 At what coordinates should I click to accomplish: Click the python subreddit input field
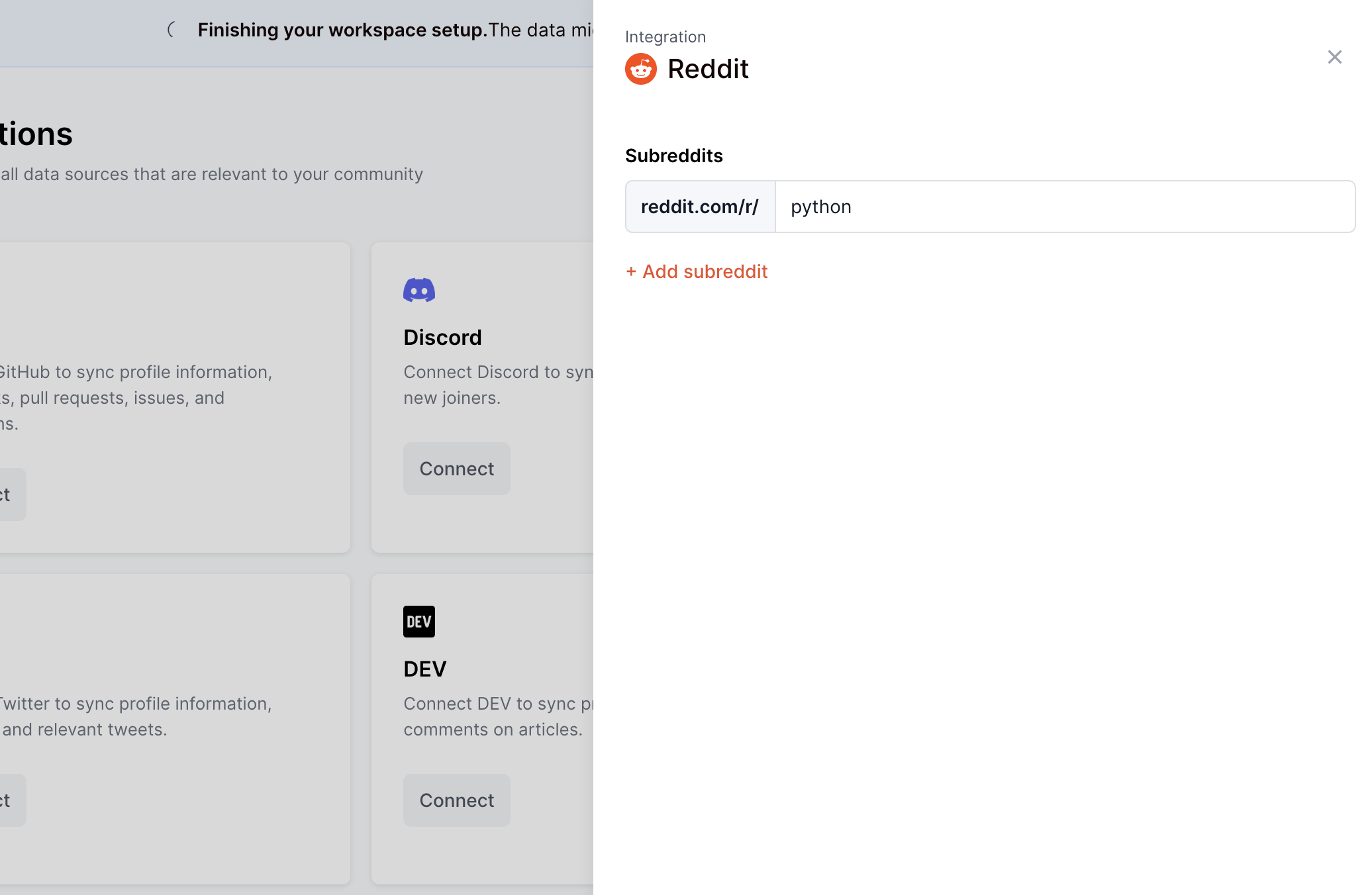1065,207
